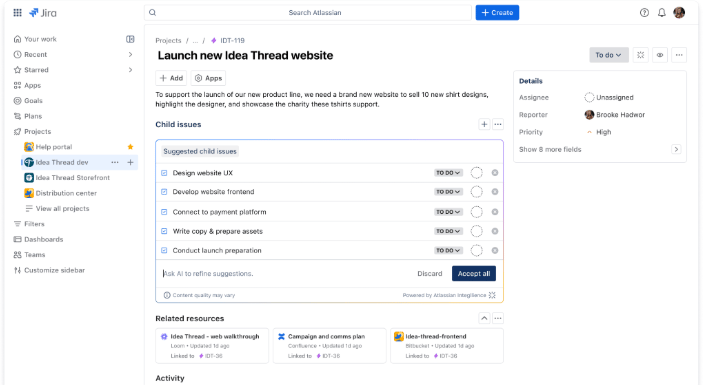The width and height of the screenshot is (703, 388).
Task: Add a child issue with plus icon
Action: click(x=484, y=124)
